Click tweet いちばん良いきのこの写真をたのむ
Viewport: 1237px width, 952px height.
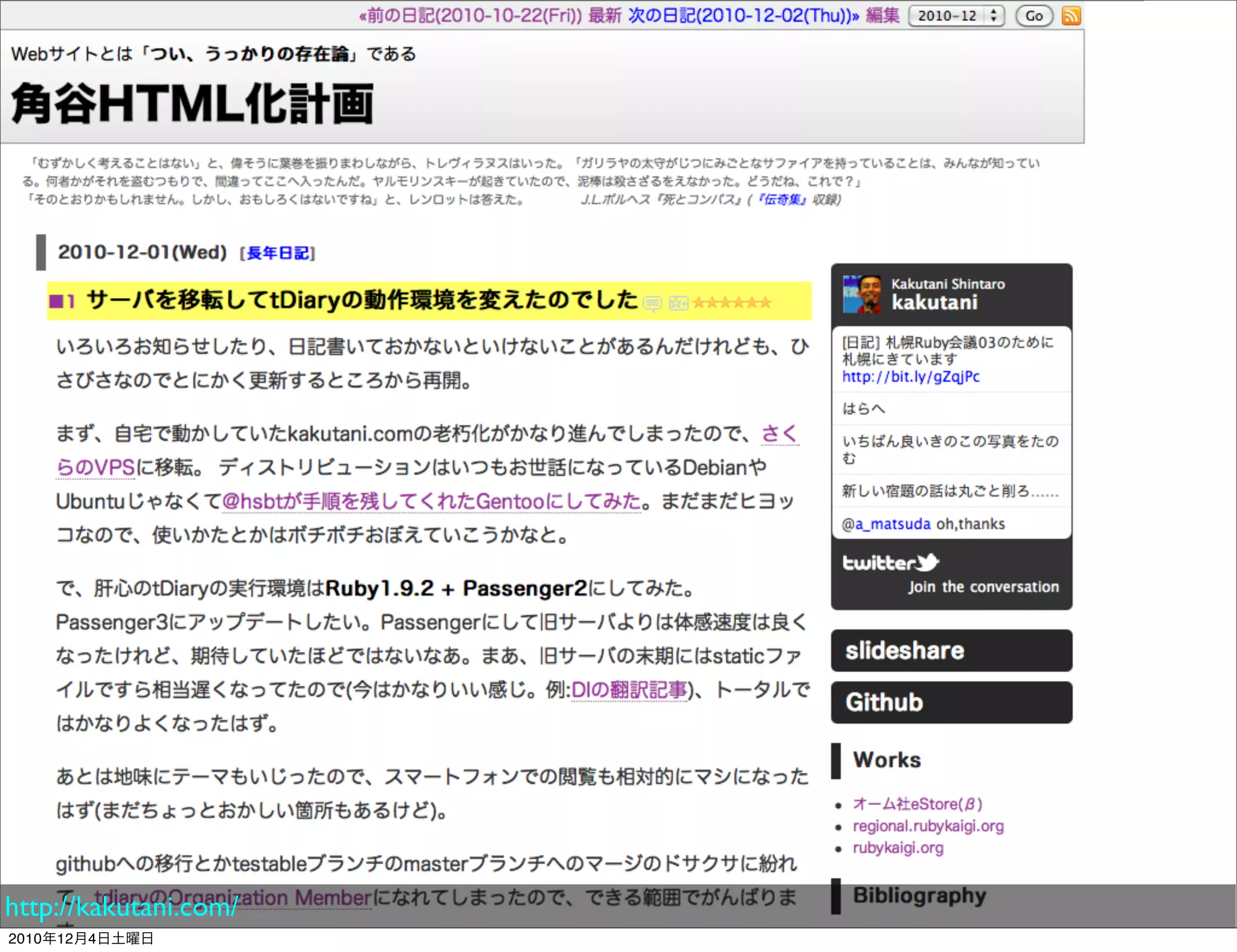950,449
